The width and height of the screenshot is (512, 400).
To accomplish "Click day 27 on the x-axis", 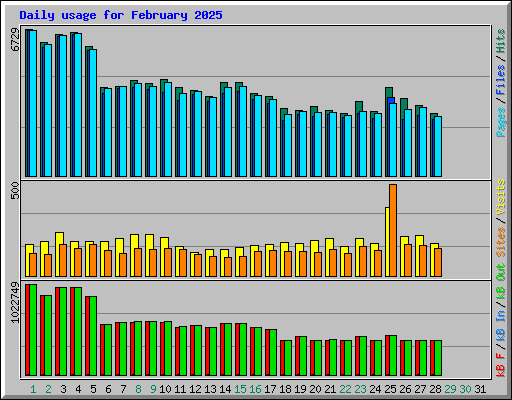I will [x=420, y=389].
